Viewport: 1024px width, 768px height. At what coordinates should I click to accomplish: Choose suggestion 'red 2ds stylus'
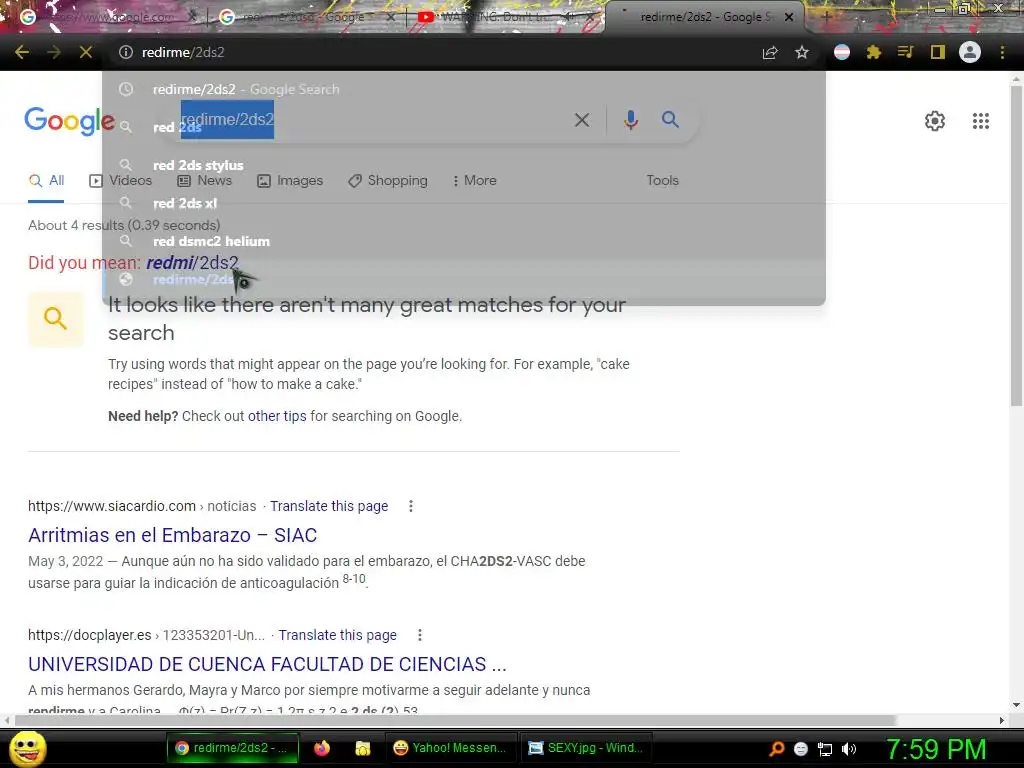point(464,165)
